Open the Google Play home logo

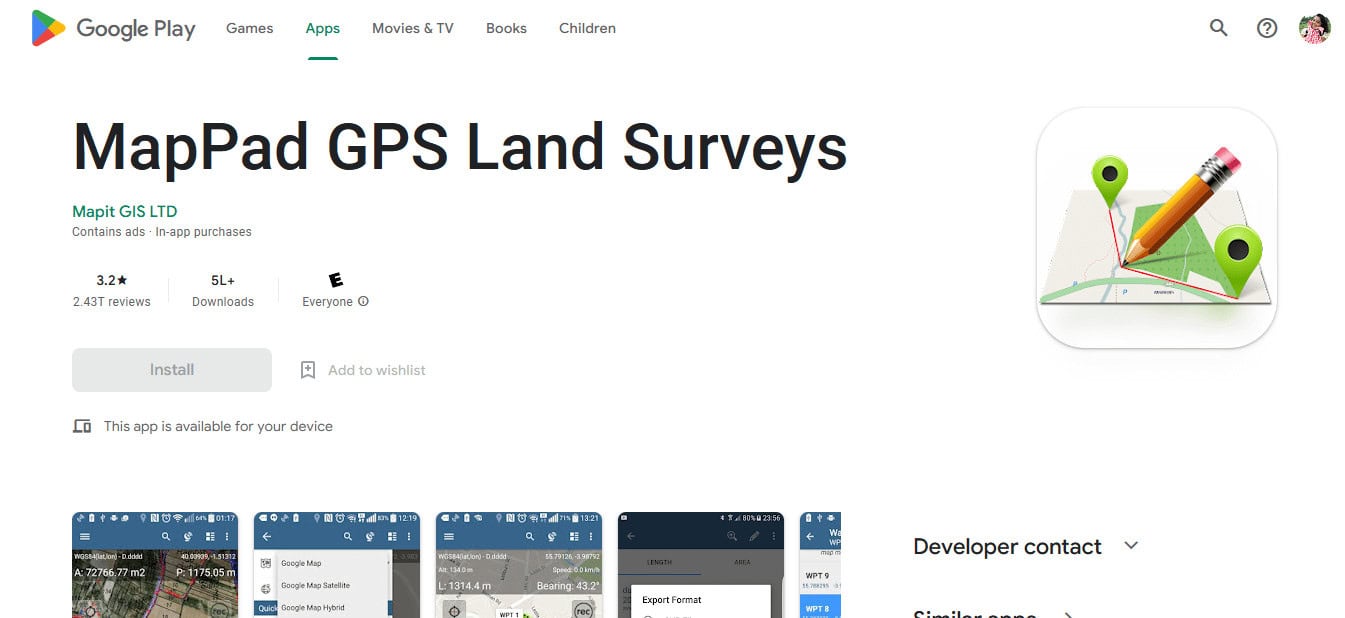coord(113,28)
